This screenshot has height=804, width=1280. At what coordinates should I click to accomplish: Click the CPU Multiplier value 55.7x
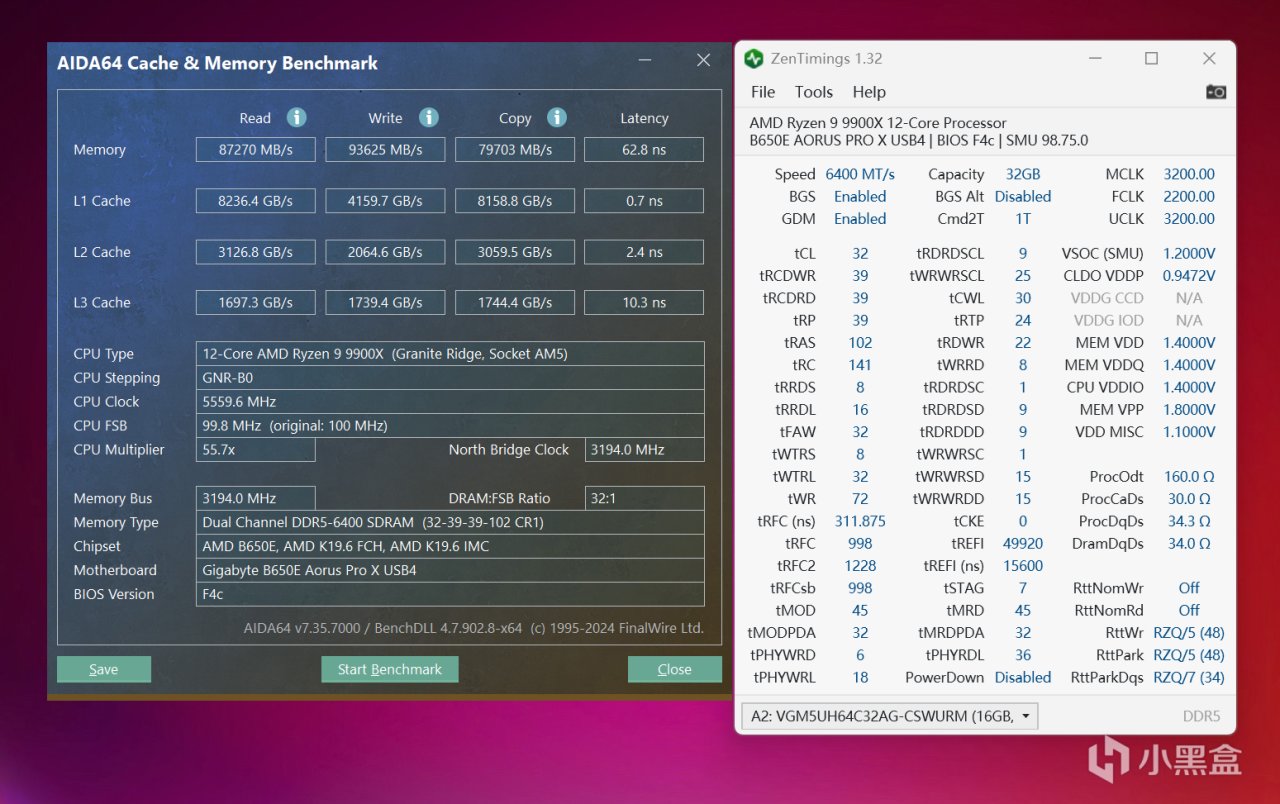point(256,450)
